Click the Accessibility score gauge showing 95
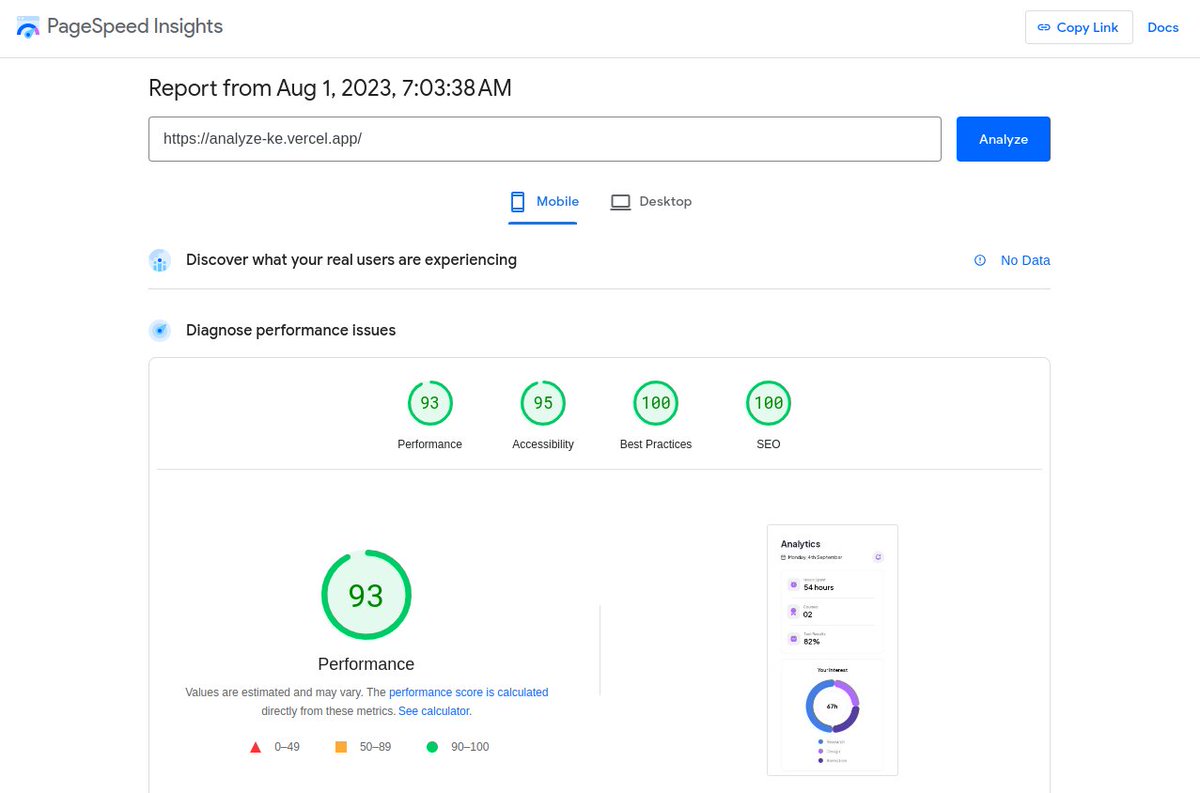Screen dimensions: 1200x793 click(543, 402)
